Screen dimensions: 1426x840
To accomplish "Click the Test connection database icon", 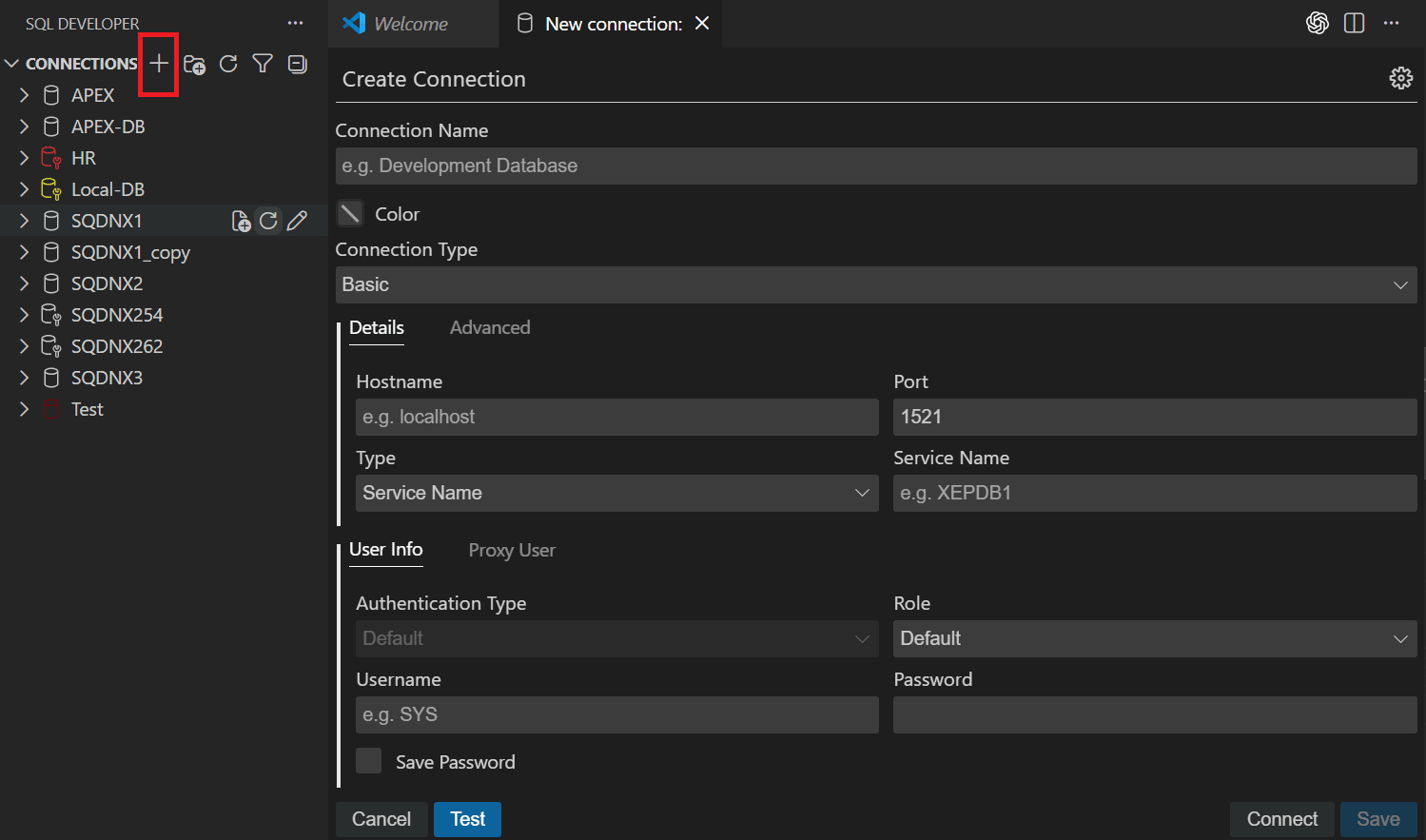I will coord(51,409).
